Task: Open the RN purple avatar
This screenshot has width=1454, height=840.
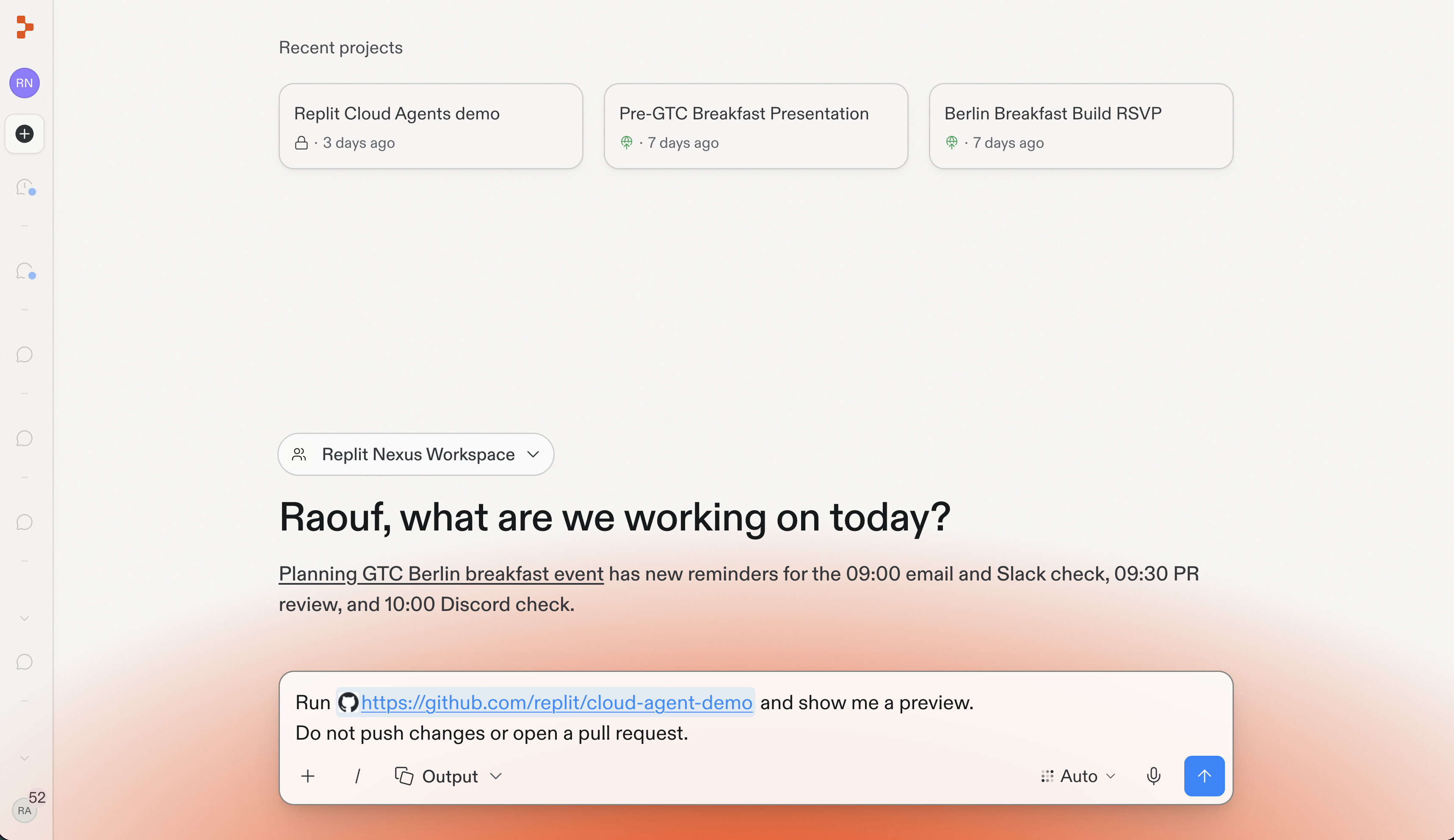Action: tap(24, 83)
